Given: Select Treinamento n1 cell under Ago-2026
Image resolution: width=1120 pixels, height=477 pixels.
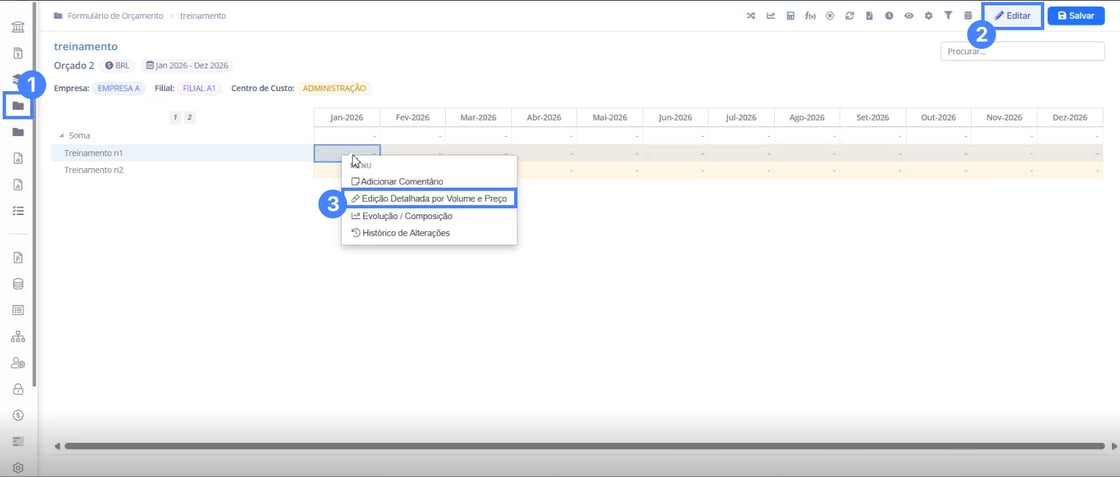Looking at the screenshot, I should [x=807, y=153].
